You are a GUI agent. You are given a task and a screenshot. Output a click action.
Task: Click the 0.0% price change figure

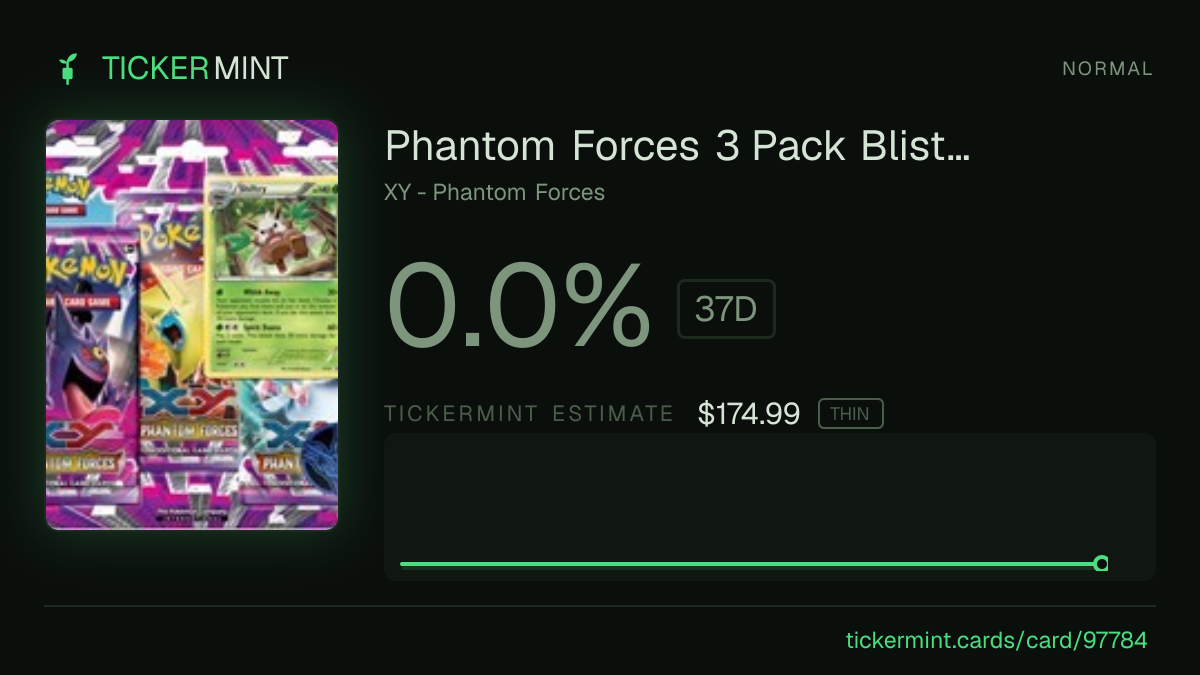518,308
